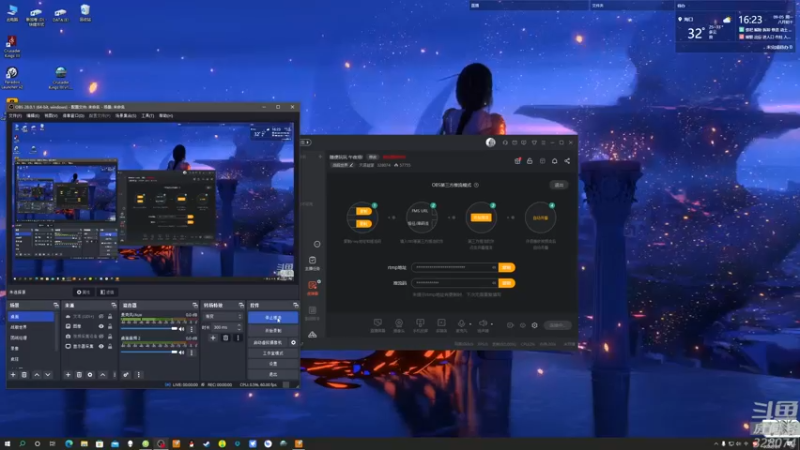
Task: Open notifications bell in streaming app header
Action: [555, 161]
